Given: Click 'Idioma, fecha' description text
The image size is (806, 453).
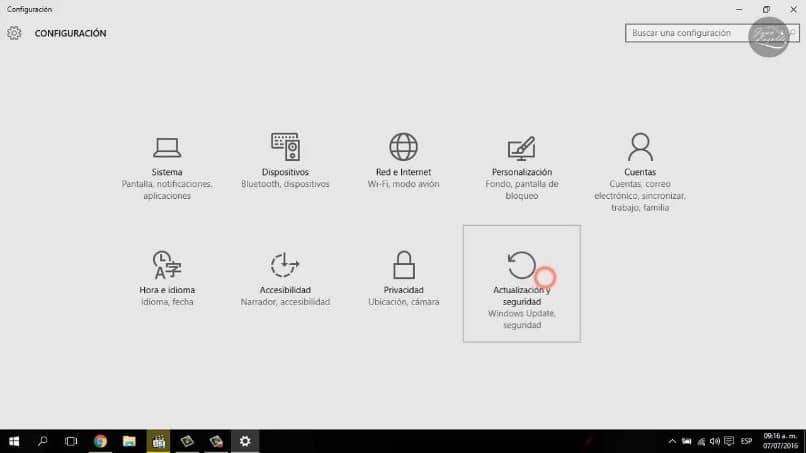Looking at the screenshot, I should [167, 302].
